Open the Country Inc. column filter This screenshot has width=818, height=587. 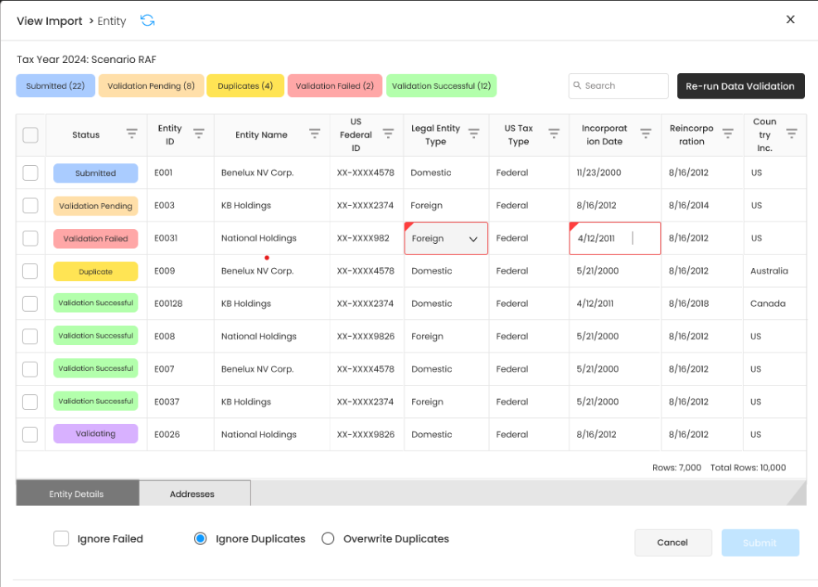point(791,134)
